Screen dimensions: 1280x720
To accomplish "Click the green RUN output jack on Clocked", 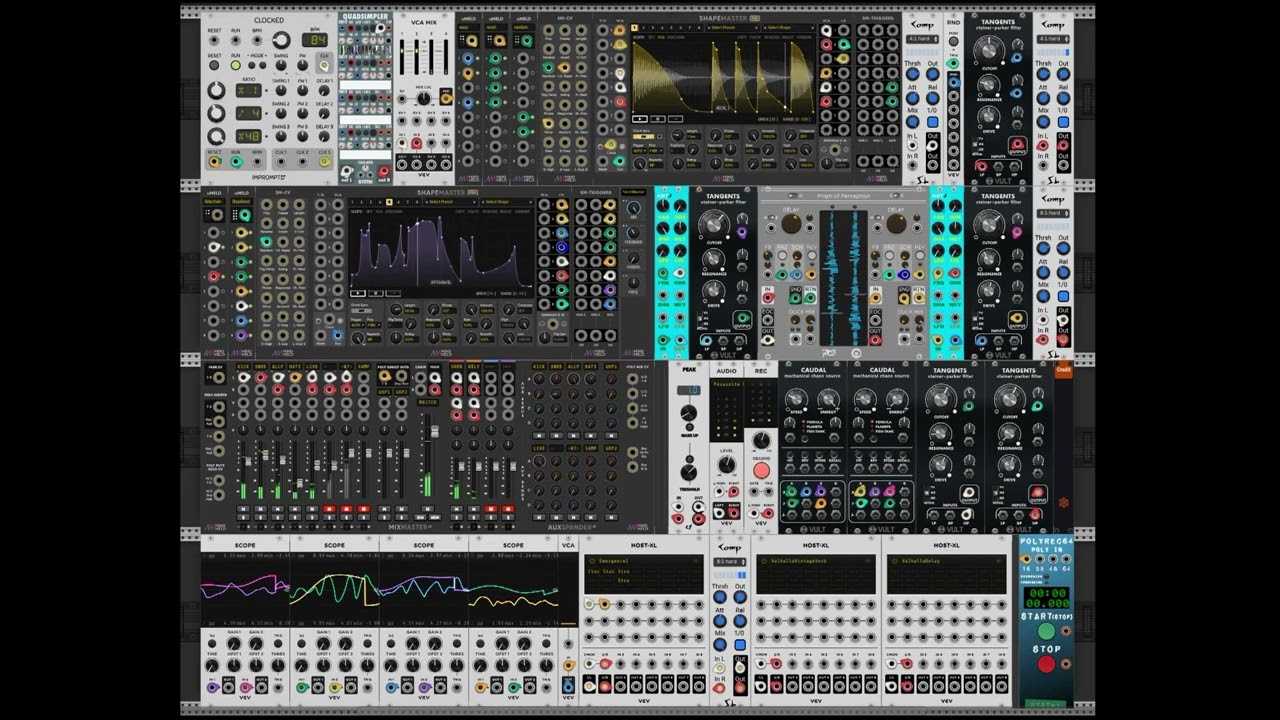I will pos(236,161).
